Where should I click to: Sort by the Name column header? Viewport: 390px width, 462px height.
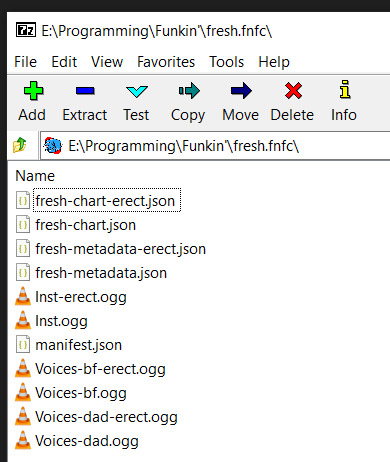click(35, 176)
